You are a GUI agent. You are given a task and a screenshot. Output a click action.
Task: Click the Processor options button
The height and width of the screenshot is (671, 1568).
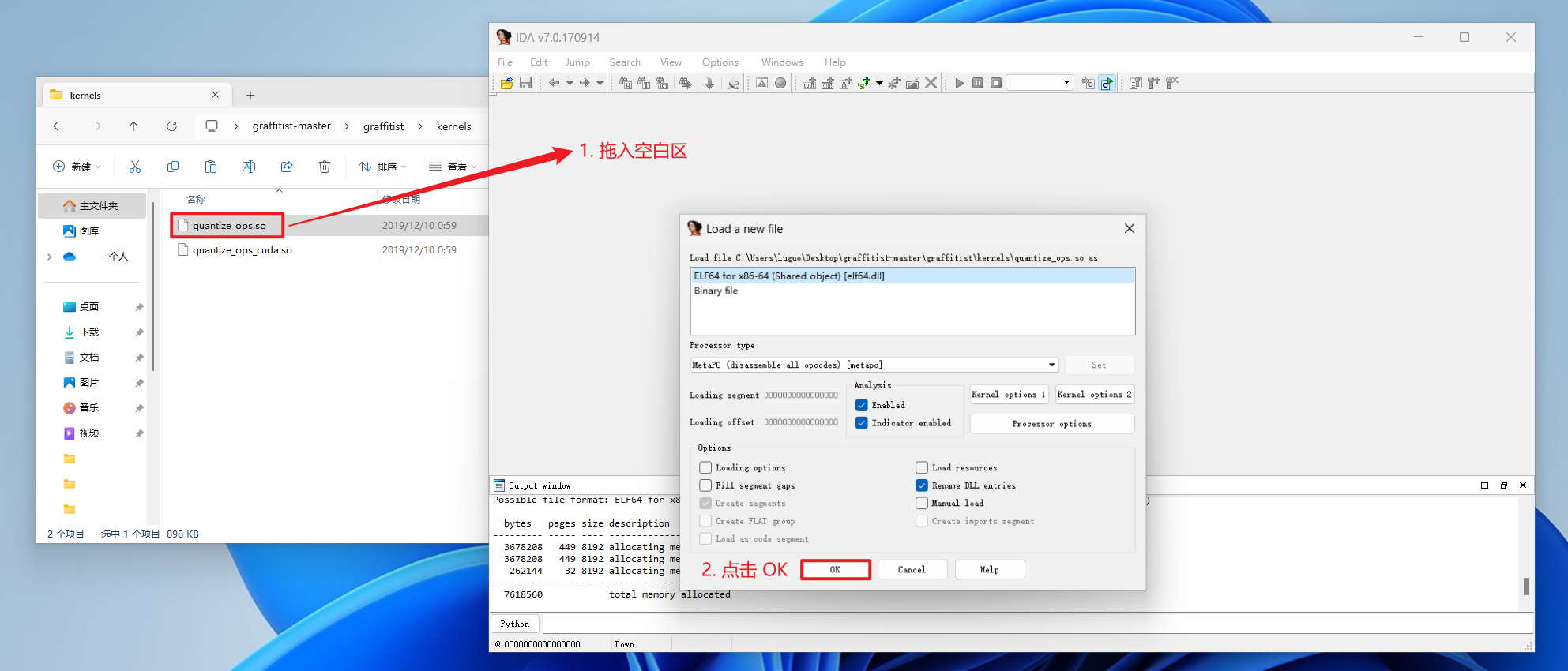click(x=1052, y=424)
